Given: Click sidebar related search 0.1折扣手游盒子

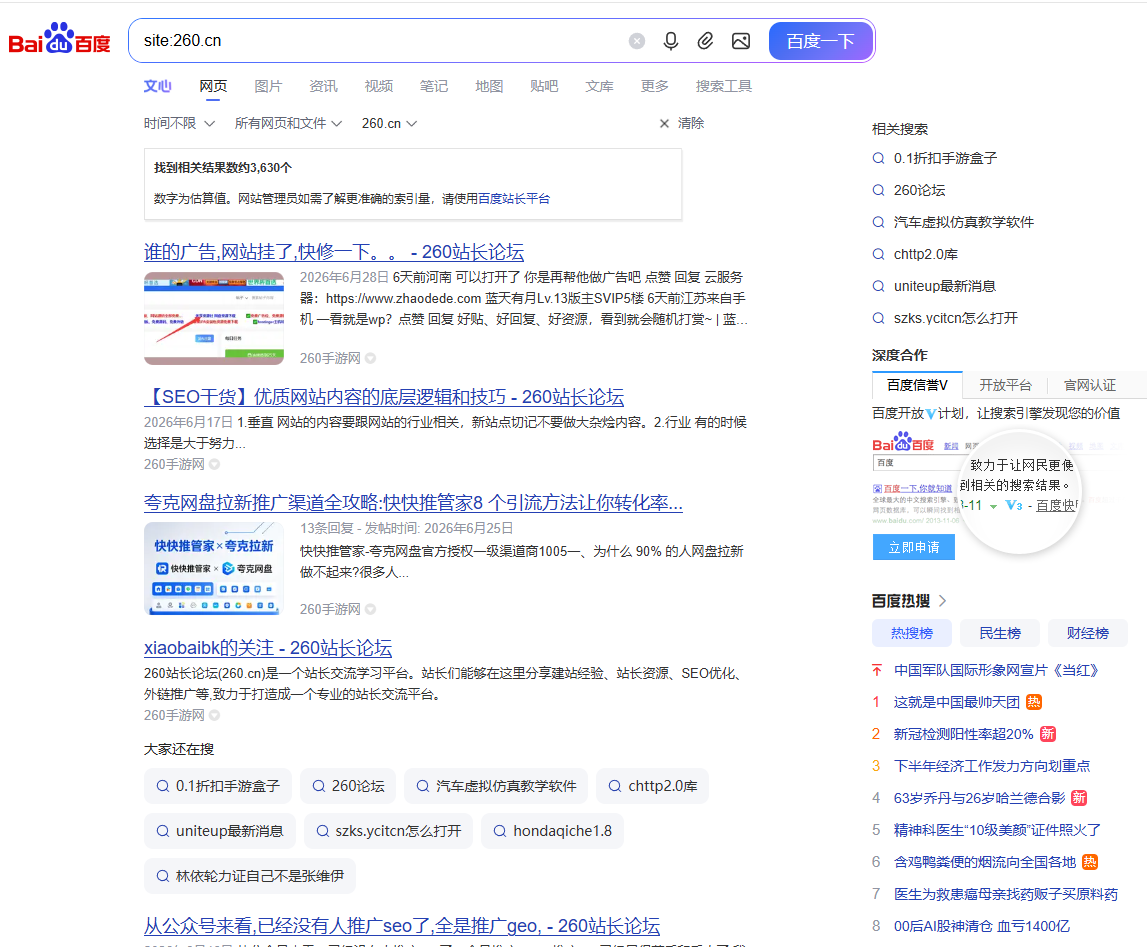Looking at the screenshot, I should coord(945,158).
